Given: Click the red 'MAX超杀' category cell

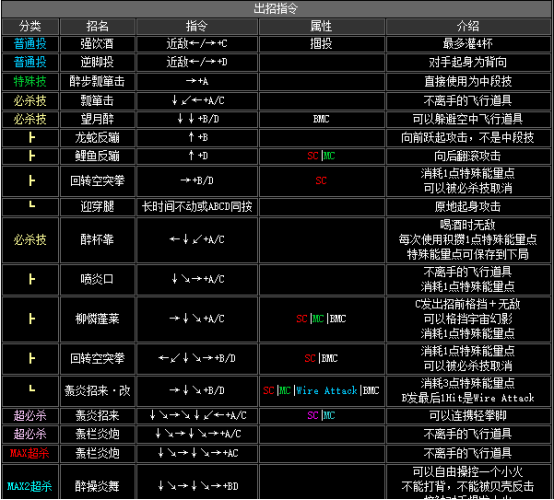Looking at the screenshot, I should pos(29,453).
